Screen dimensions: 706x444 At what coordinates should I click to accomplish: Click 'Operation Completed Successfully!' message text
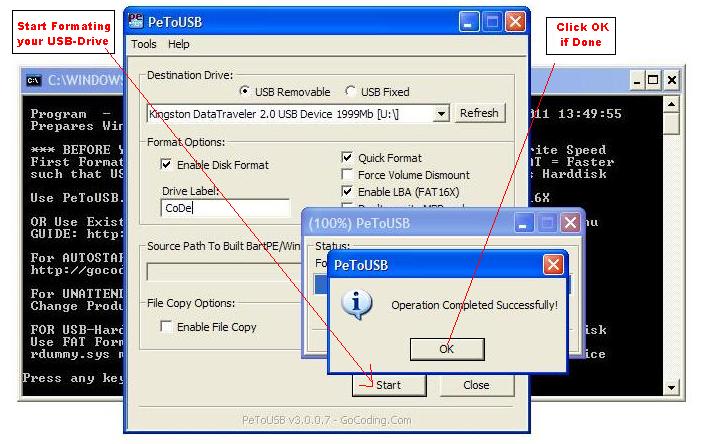click(x=475, y=305)
